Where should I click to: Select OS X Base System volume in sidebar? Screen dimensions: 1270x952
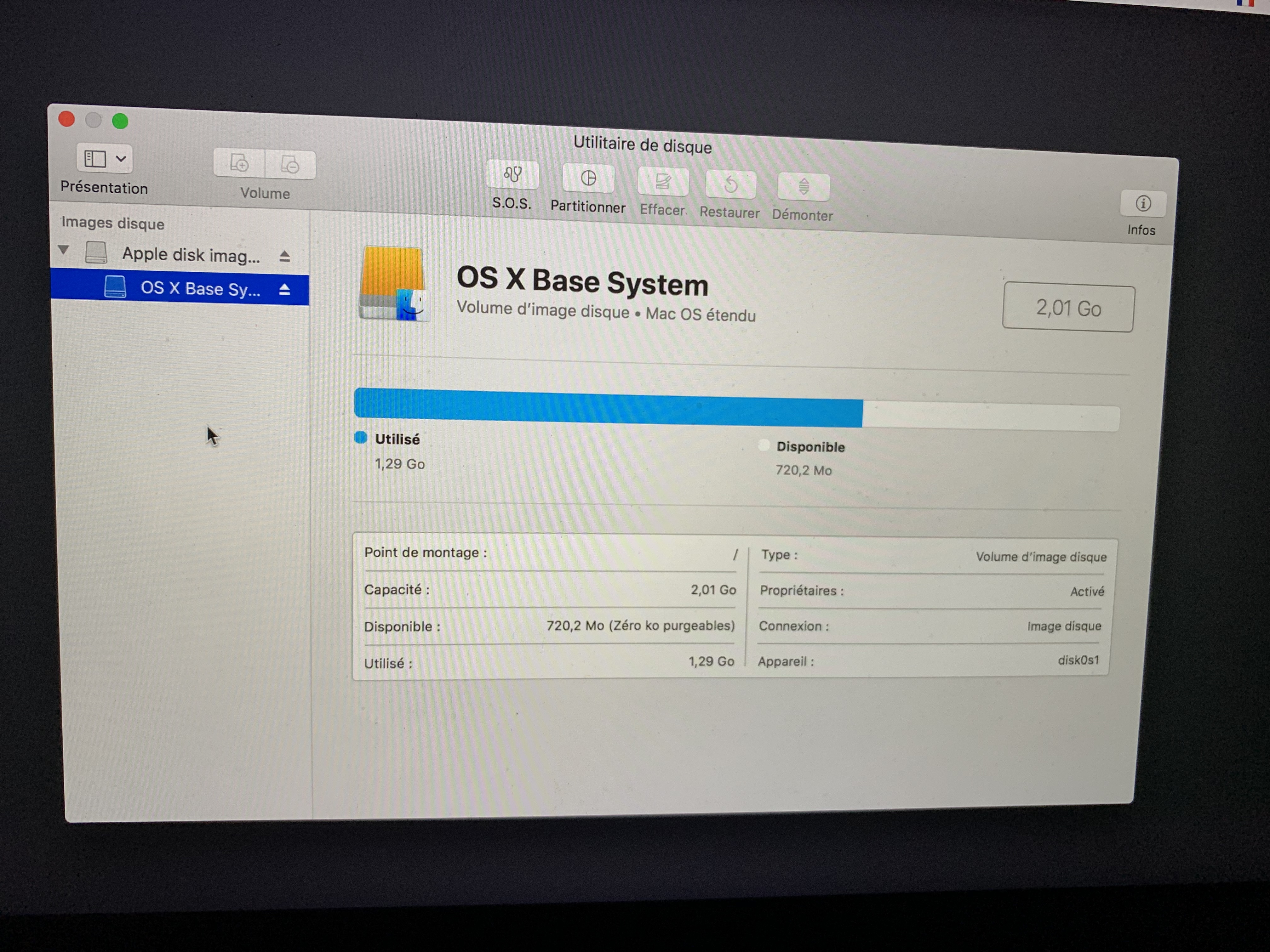[x=180, y=287]
